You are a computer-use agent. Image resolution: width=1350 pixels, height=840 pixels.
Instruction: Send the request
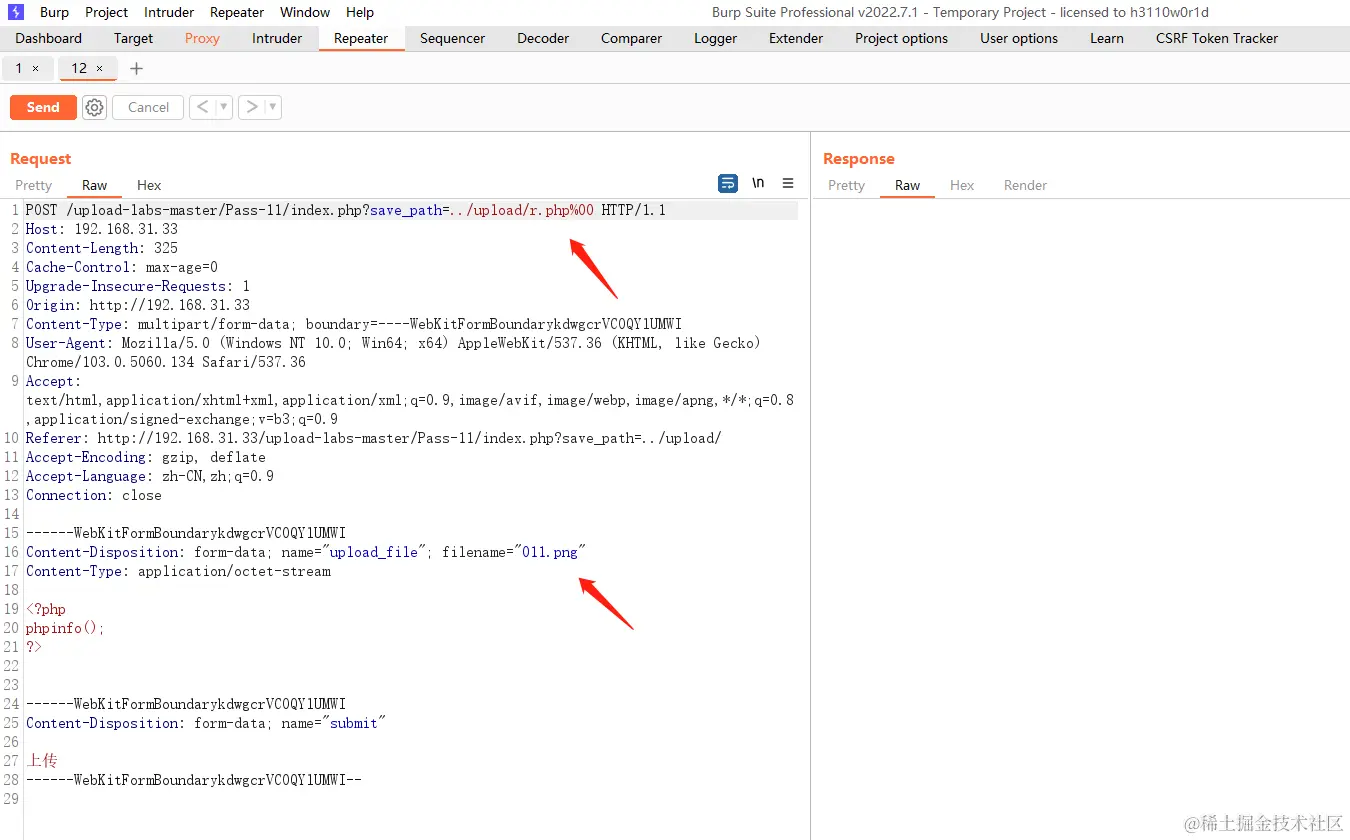coord(43,107)
